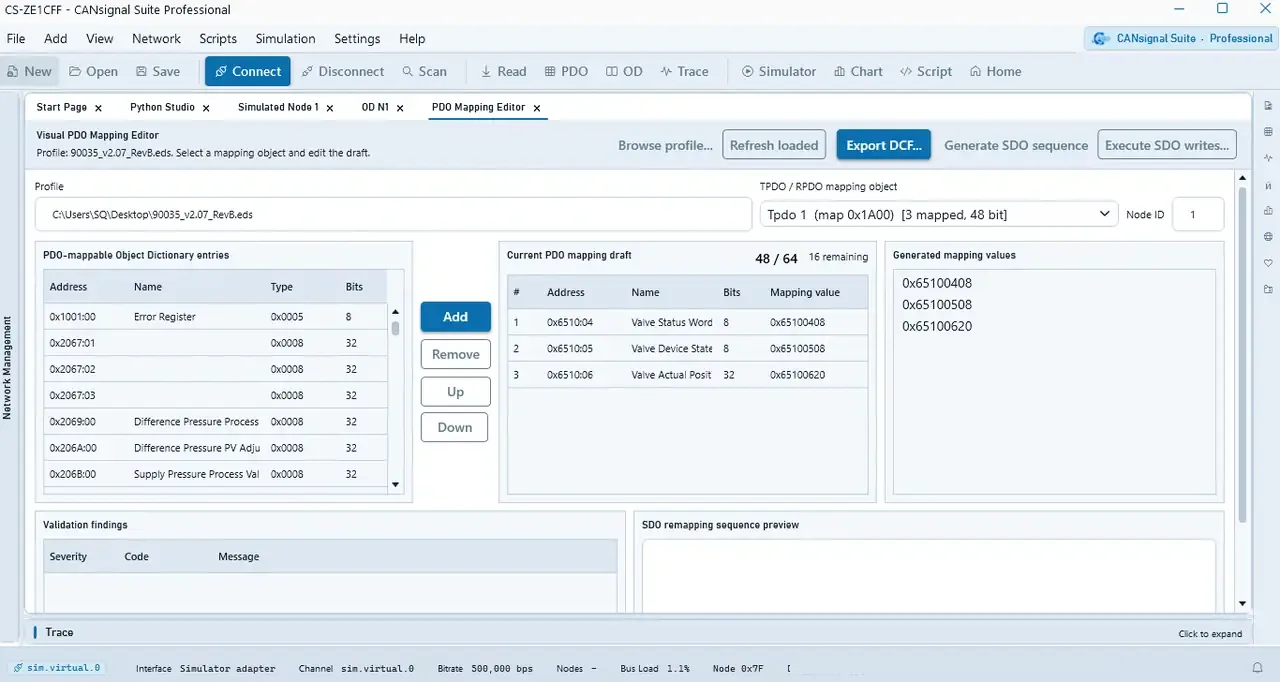Click the object dictionary list scroll-up arrow
The image size is (1280, 682).
395,313
